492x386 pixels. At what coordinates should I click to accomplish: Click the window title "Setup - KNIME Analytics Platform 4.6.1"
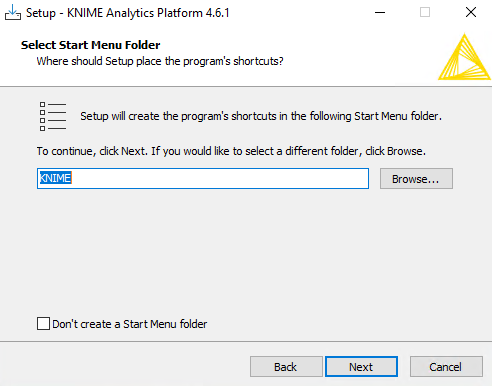(x=128, y=13)
